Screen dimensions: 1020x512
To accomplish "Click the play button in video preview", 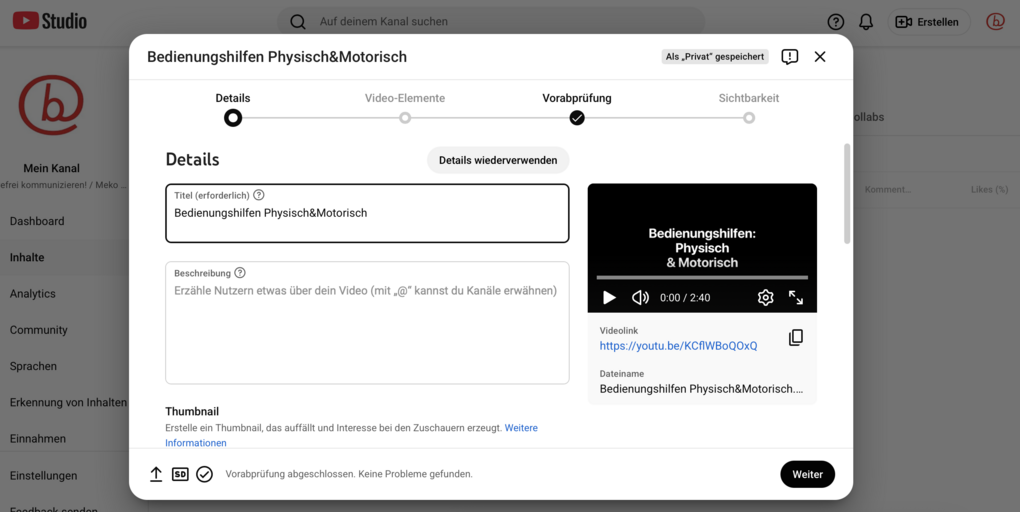I will [609, 298].
